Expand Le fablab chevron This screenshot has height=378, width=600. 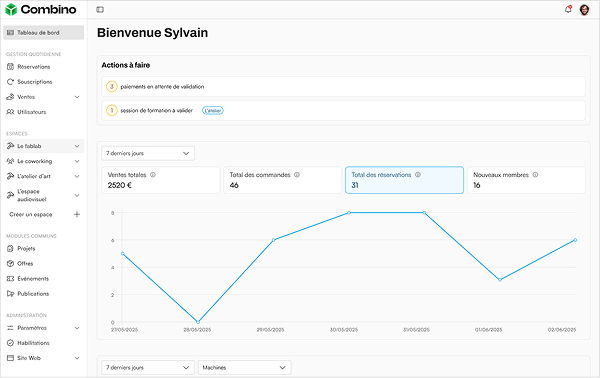click(x=77, y=146)
